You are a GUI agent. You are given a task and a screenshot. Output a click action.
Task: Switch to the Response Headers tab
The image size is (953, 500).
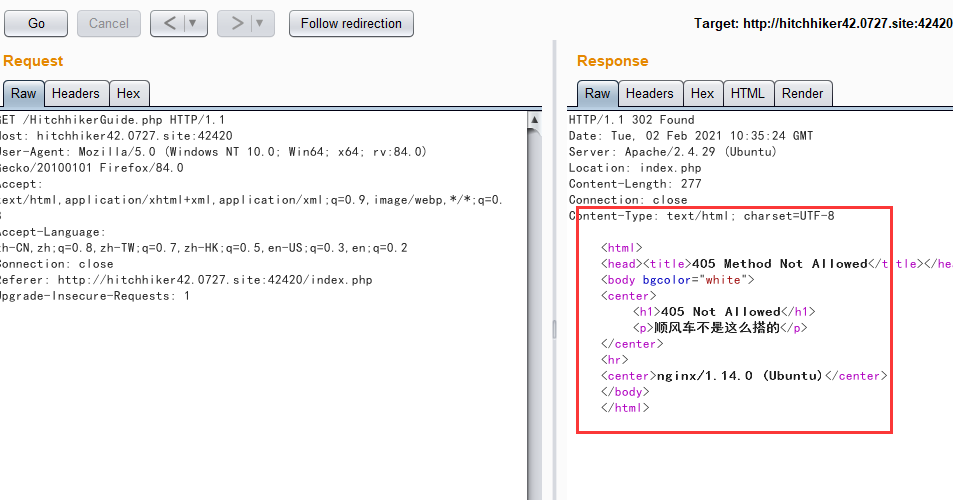650,94
